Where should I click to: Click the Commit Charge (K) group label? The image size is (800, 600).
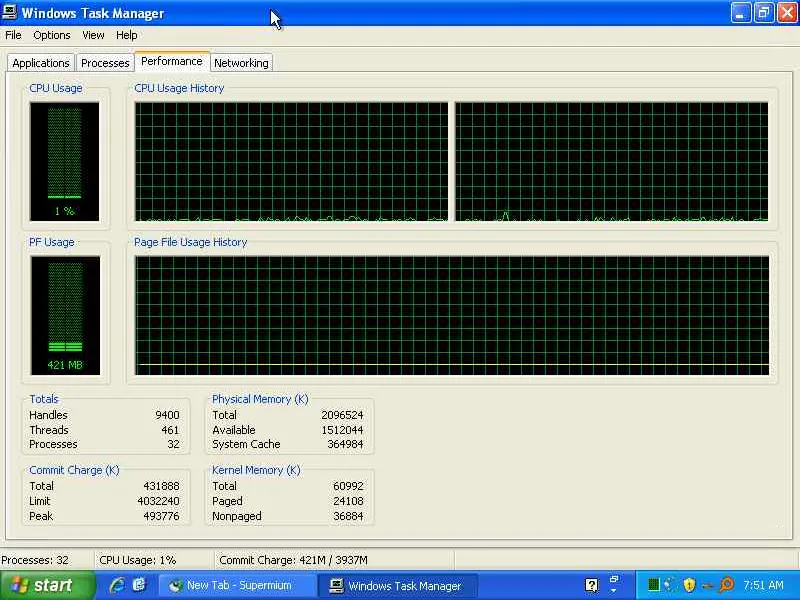pyautogui.click(x=74, y=470)
